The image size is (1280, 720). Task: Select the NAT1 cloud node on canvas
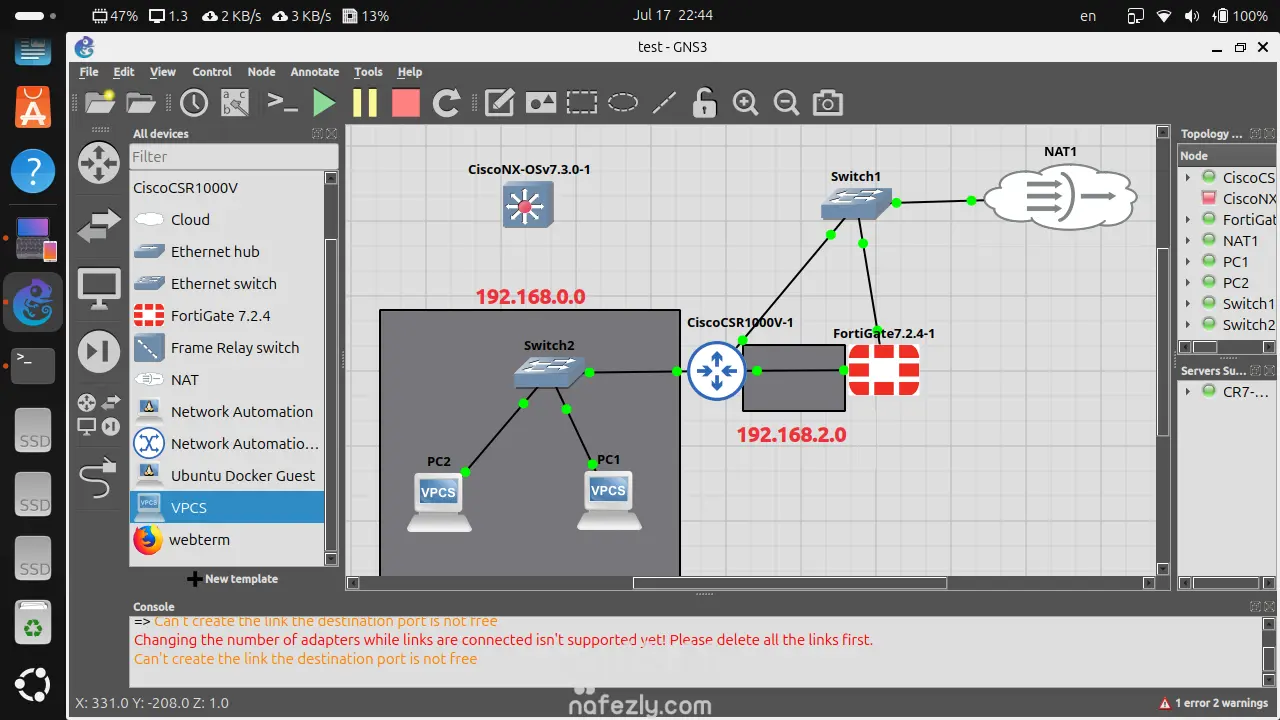click(1061, 197)
